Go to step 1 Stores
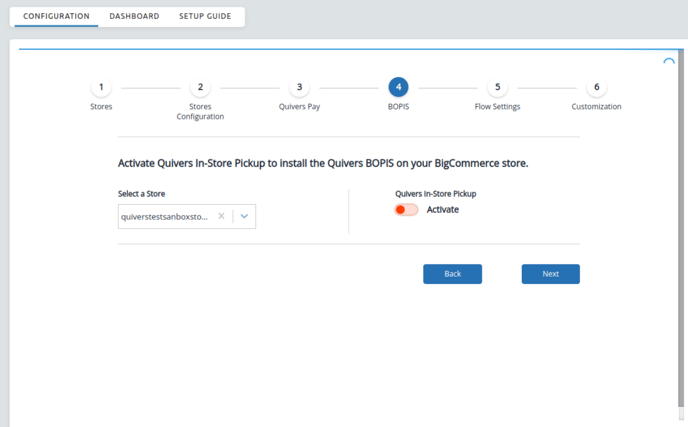Image resolution: width=688 pixels, height=427 pixels. click(x=101, y=87)
